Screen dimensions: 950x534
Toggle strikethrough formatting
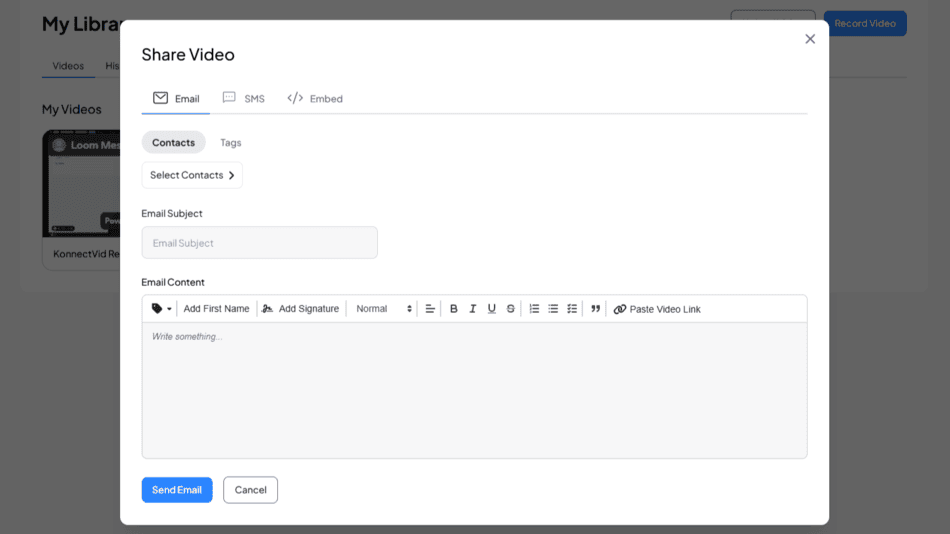pyautogui.click(x=511, y=309)
